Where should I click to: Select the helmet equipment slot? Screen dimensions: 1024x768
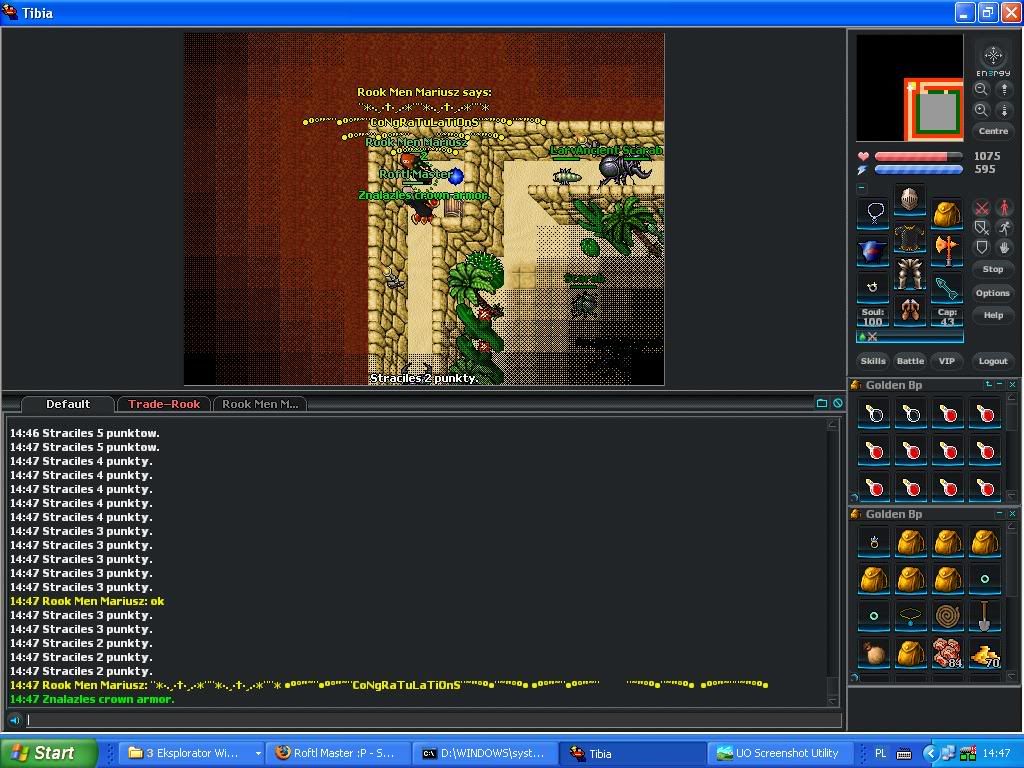point(909,199)
